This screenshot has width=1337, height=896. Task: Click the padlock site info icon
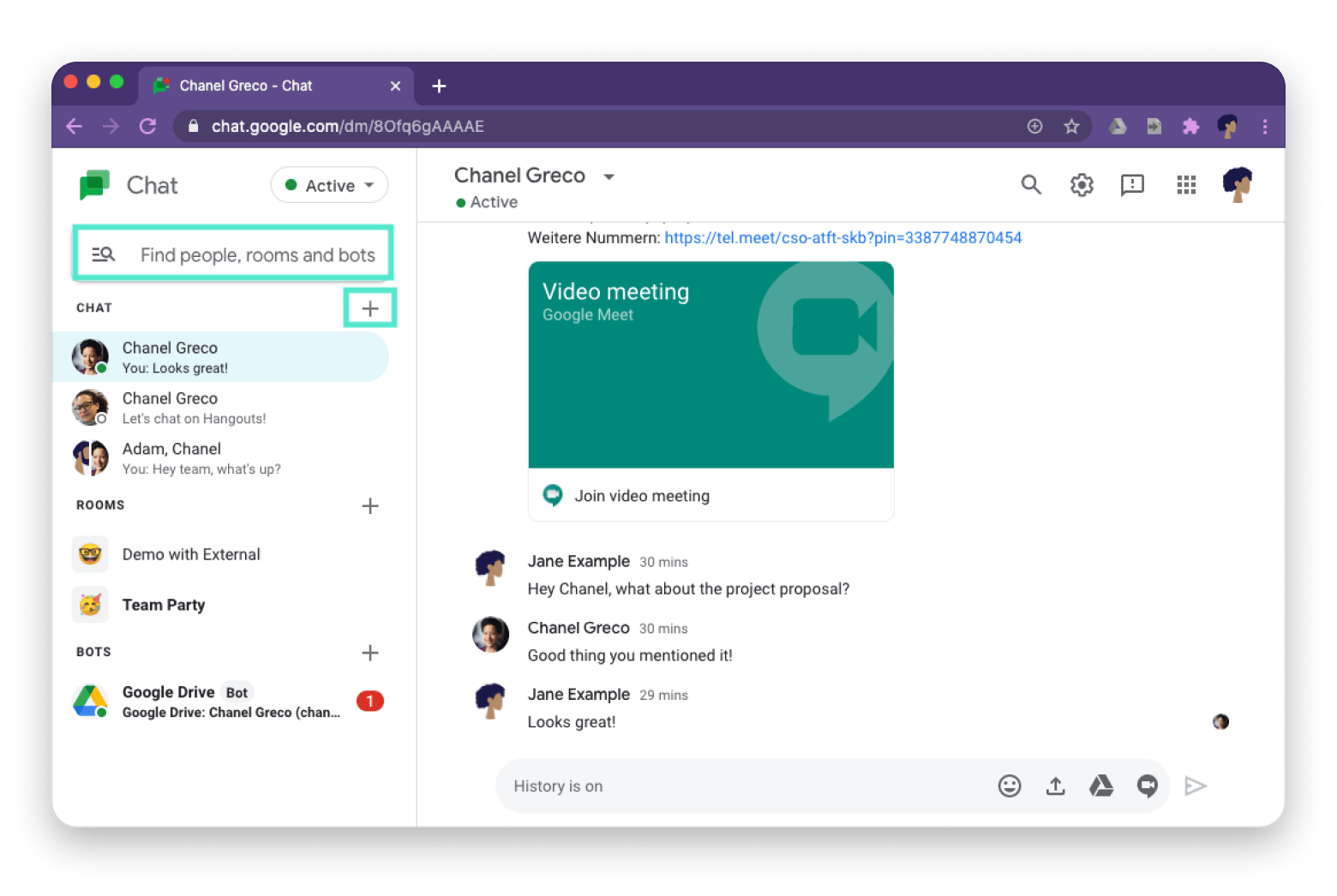[x=194, y=127]
